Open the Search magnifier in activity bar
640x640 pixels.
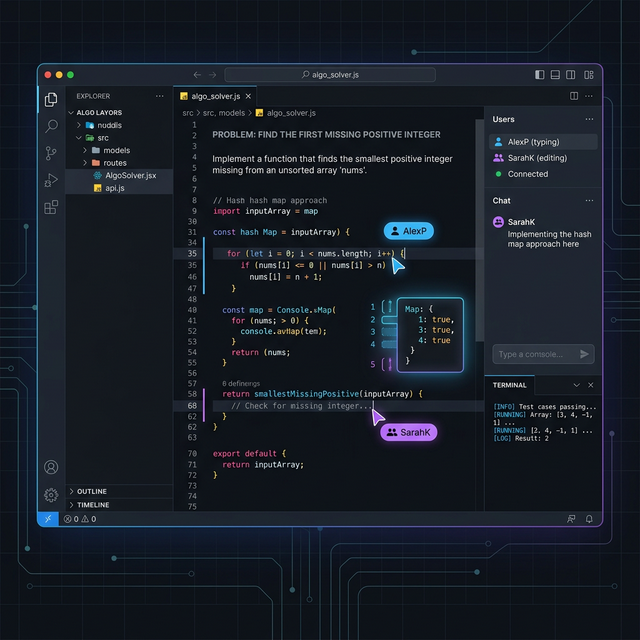pos(51,126)
